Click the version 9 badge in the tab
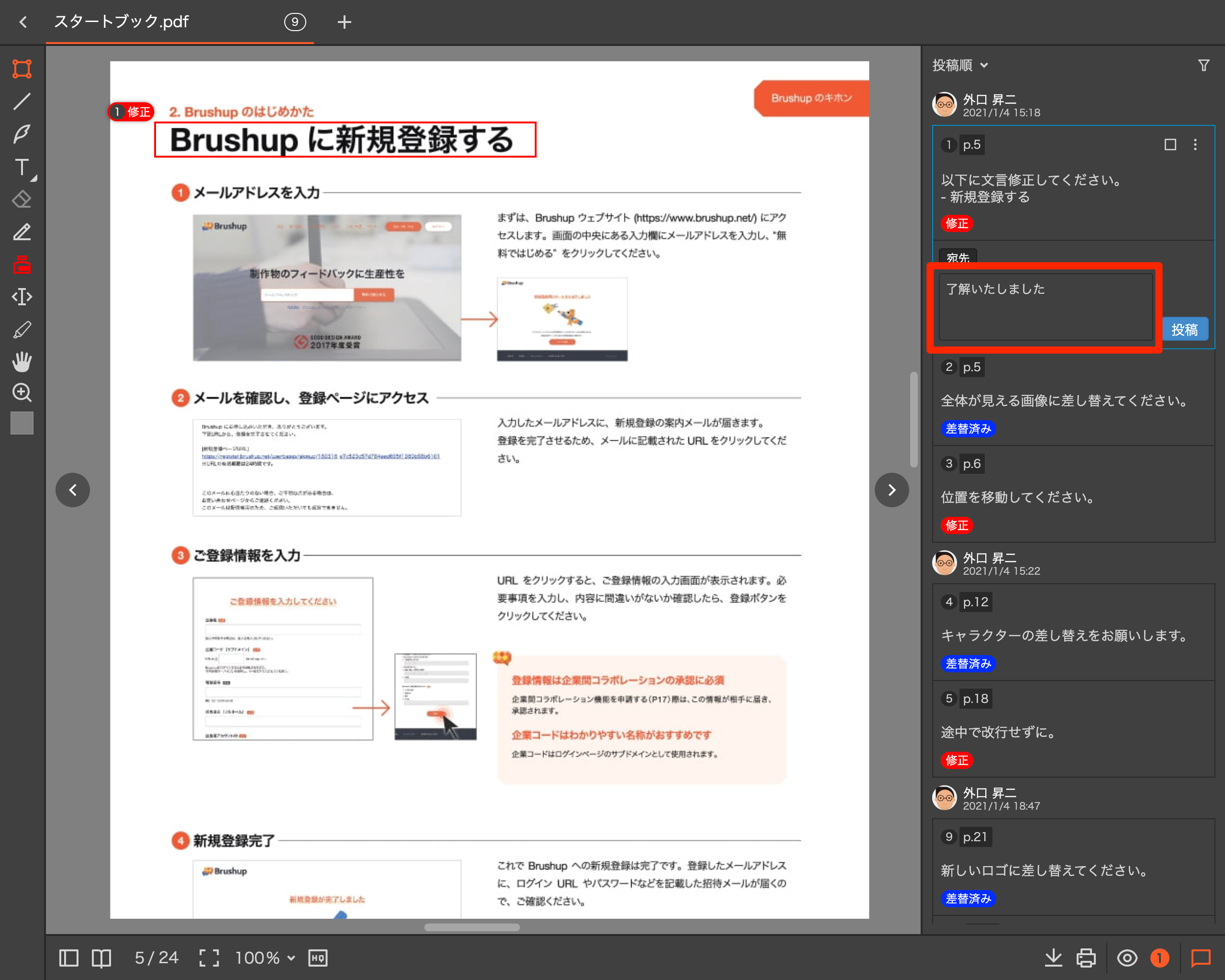The height and width of the screenshot is (980, 1225). [295, 22]
